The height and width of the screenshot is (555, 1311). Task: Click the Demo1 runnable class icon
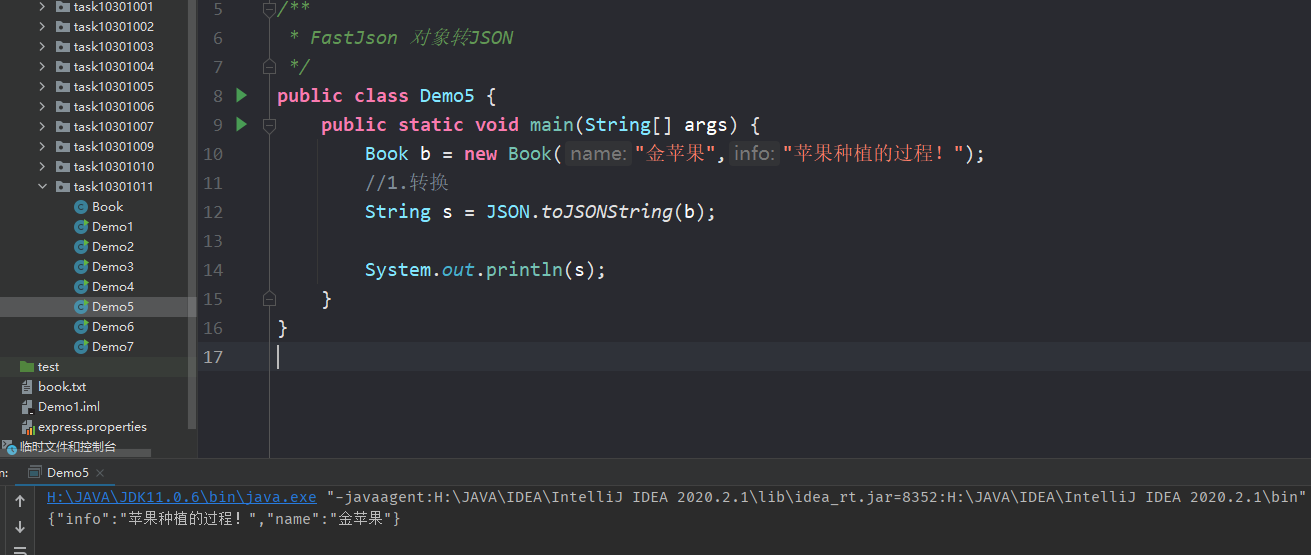click(82, 227)
